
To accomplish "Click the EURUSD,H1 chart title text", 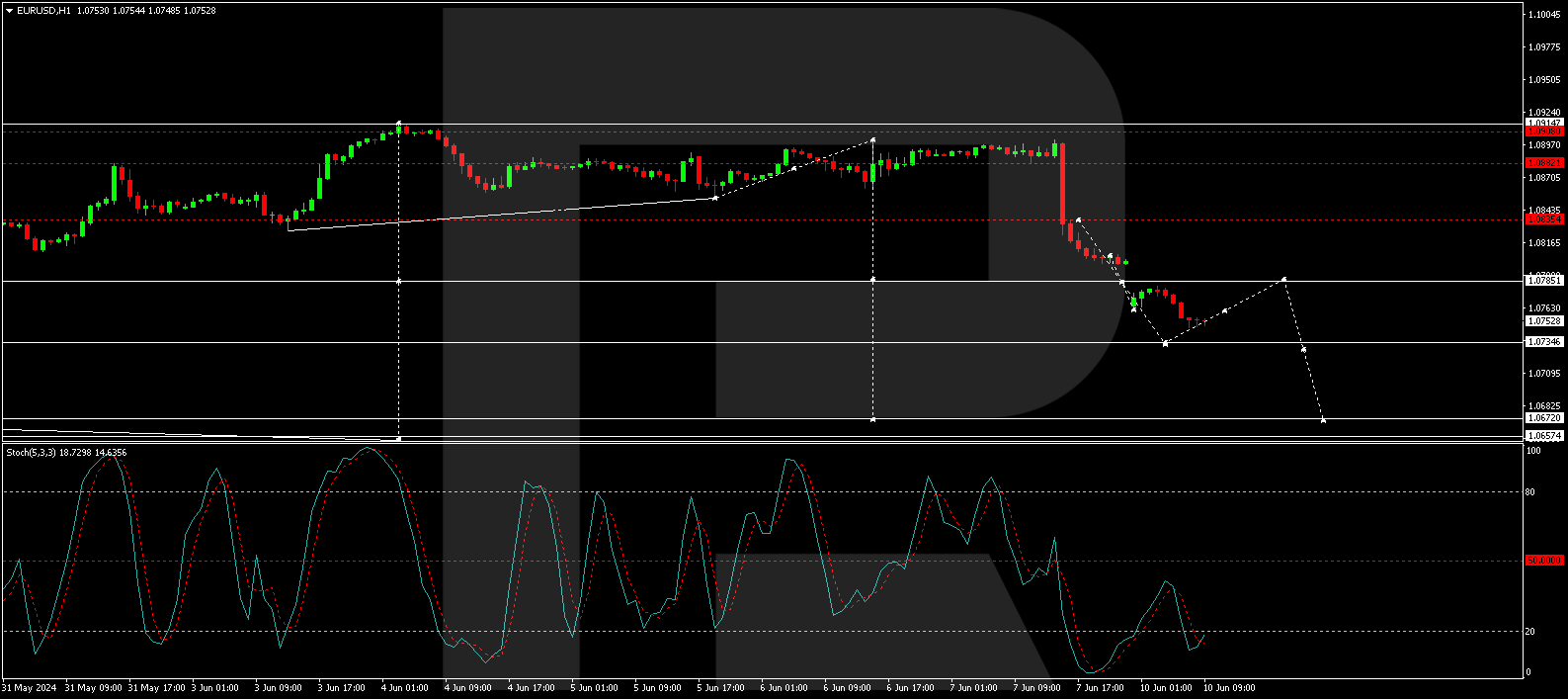I will pos(43,10).
